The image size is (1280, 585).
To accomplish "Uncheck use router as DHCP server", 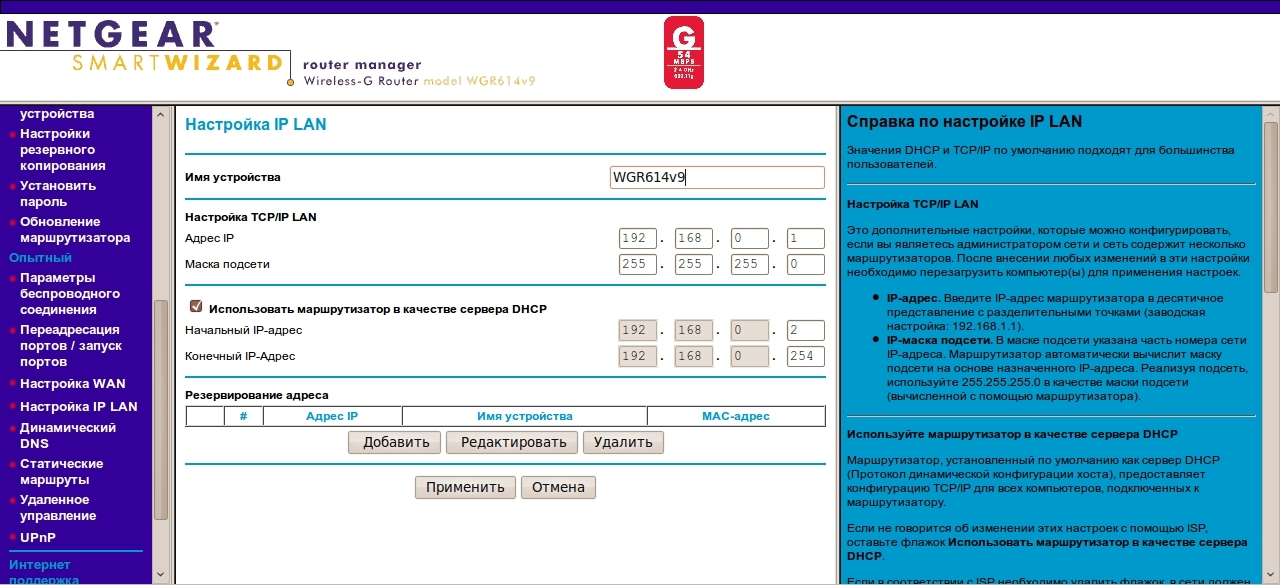I will (196, 308).
